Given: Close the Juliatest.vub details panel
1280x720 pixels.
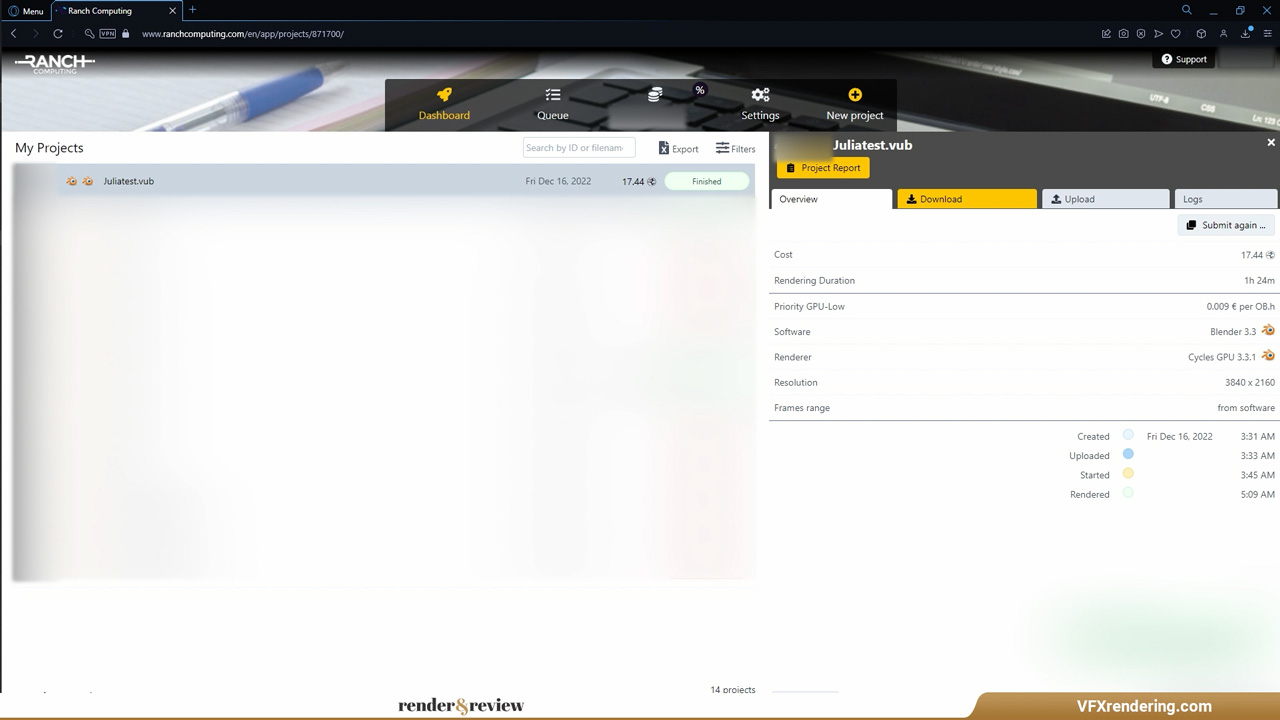Looking at the screenshot, I should tap(1271, 143).
